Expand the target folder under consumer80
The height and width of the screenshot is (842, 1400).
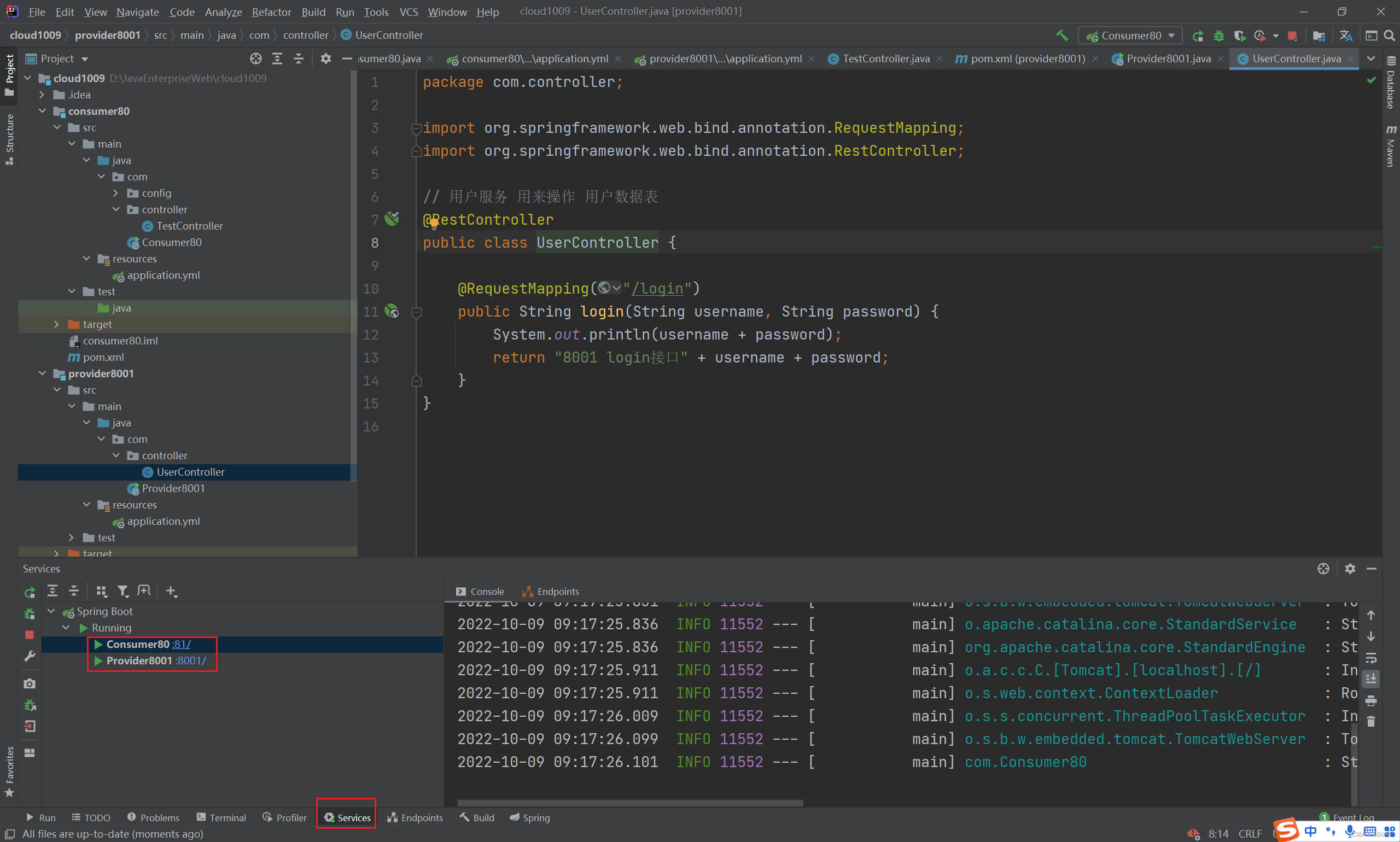[57, 325]
